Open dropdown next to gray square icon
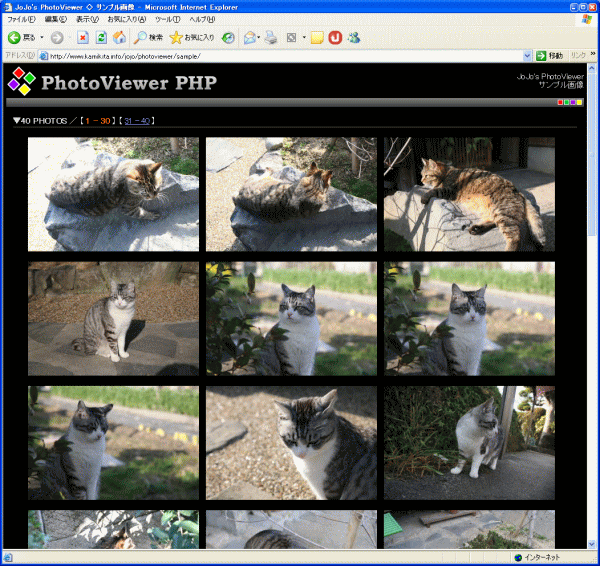600x566 pixels. point(304,38)
